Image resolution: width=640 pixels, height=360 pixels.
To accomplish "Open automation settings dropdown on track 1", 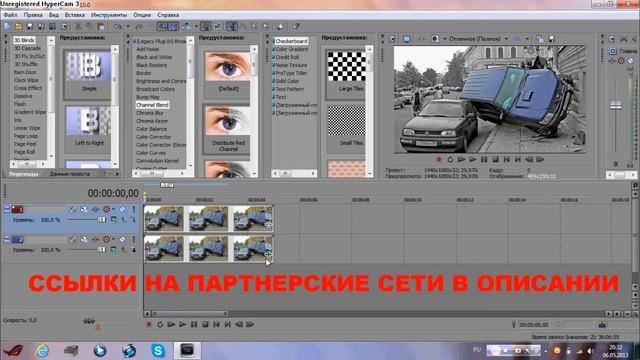I will [x=113, y=209].
